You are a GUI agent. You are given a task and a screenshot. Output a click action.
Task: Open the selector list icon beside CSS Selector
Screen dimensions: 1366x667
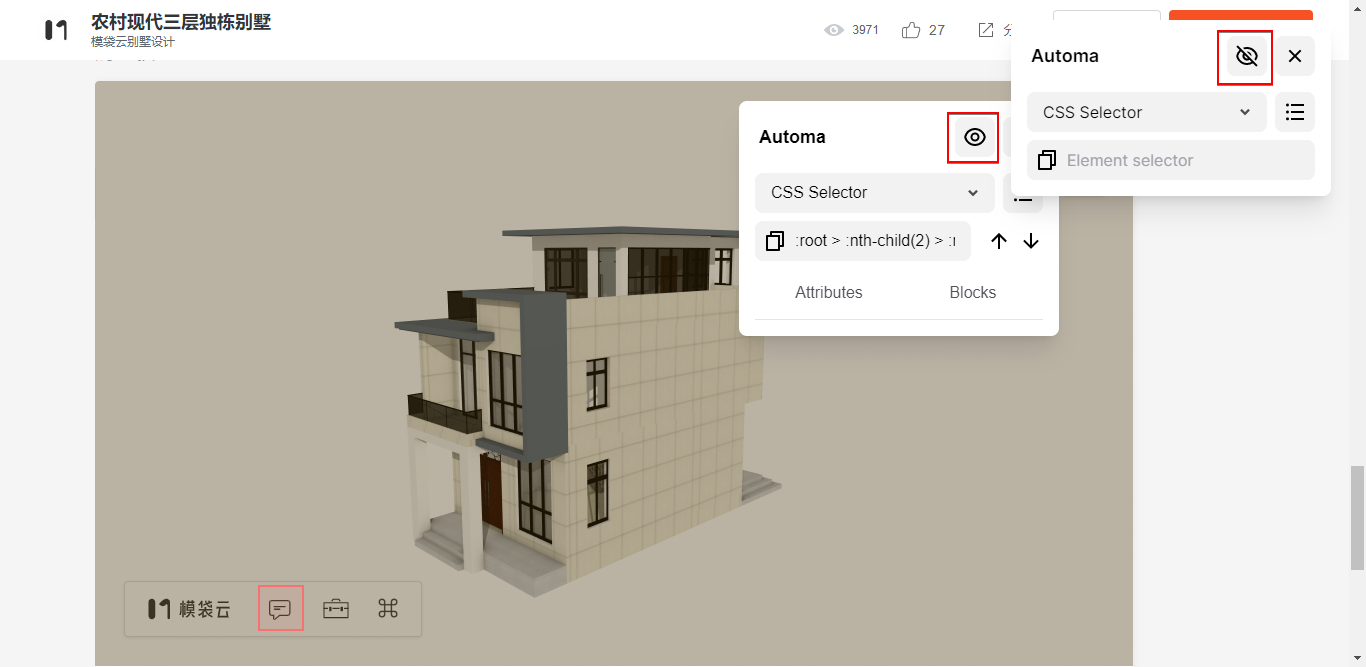point(1295,112)
